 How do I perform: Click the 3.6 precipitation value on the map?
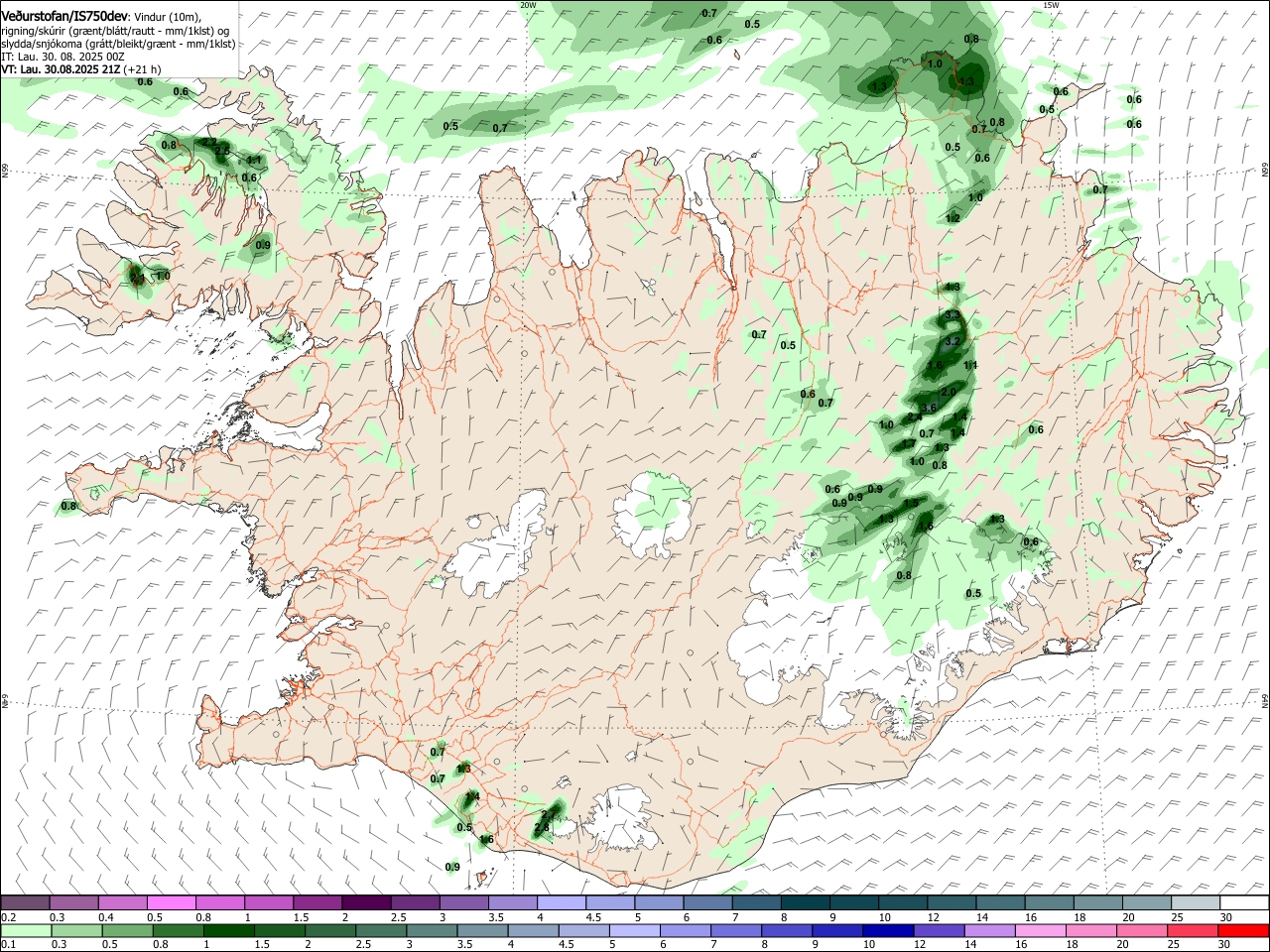point(929,408)
